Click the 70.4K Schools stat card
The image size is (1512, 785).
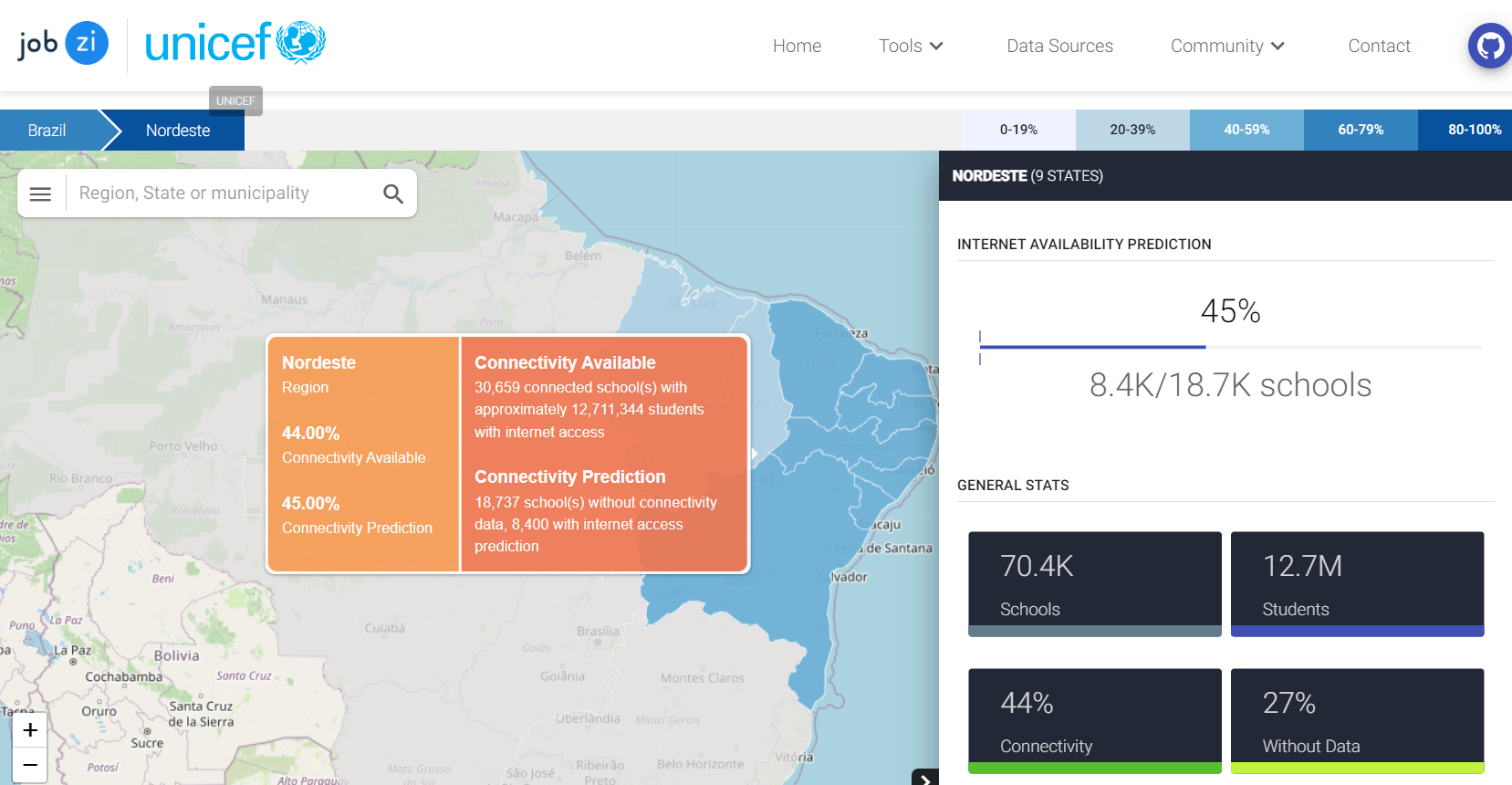pos(1094,584)
